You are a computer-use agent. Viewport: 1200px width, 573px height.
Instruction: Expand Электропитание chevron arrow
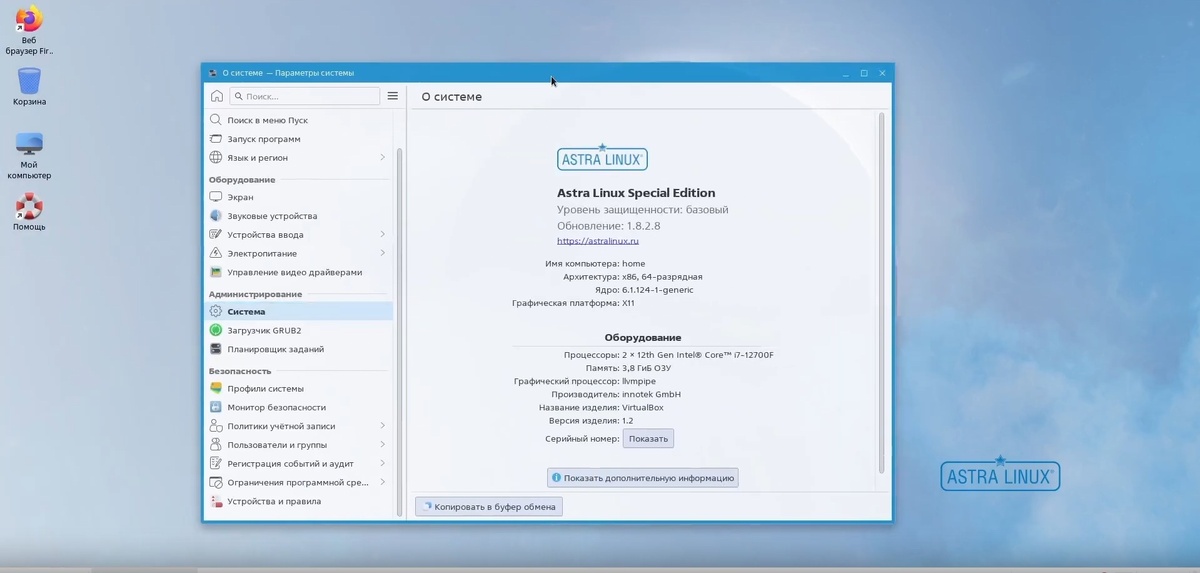[x=383, y=253]
